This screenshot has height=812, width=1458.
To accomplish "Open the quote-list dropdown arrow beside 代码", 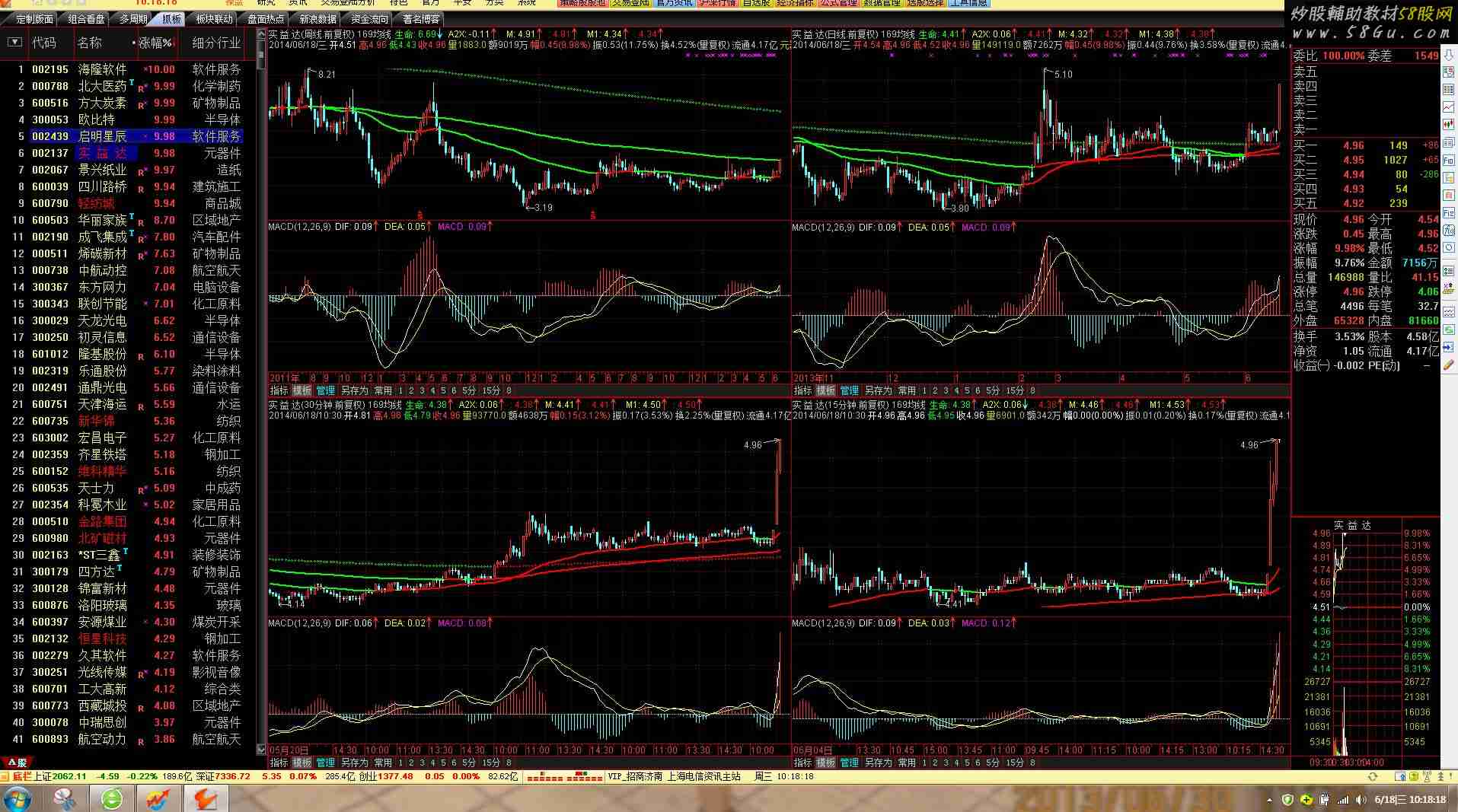I will click(14, 42).
